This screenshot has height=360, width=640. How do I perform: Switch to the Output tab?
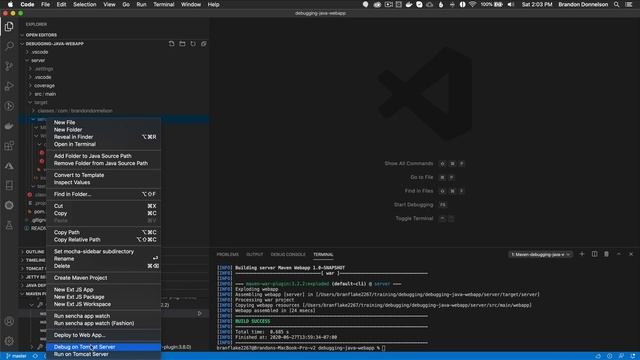pos(254,254)
